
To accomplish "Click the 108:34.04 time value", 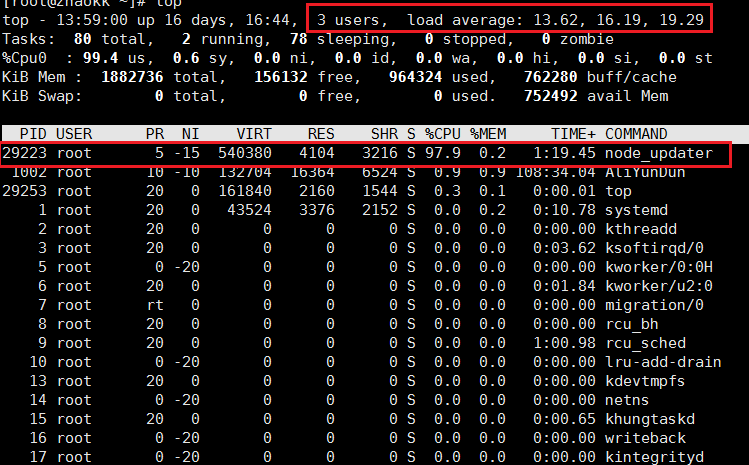I will pyautogui.click(x=556, y=172).
